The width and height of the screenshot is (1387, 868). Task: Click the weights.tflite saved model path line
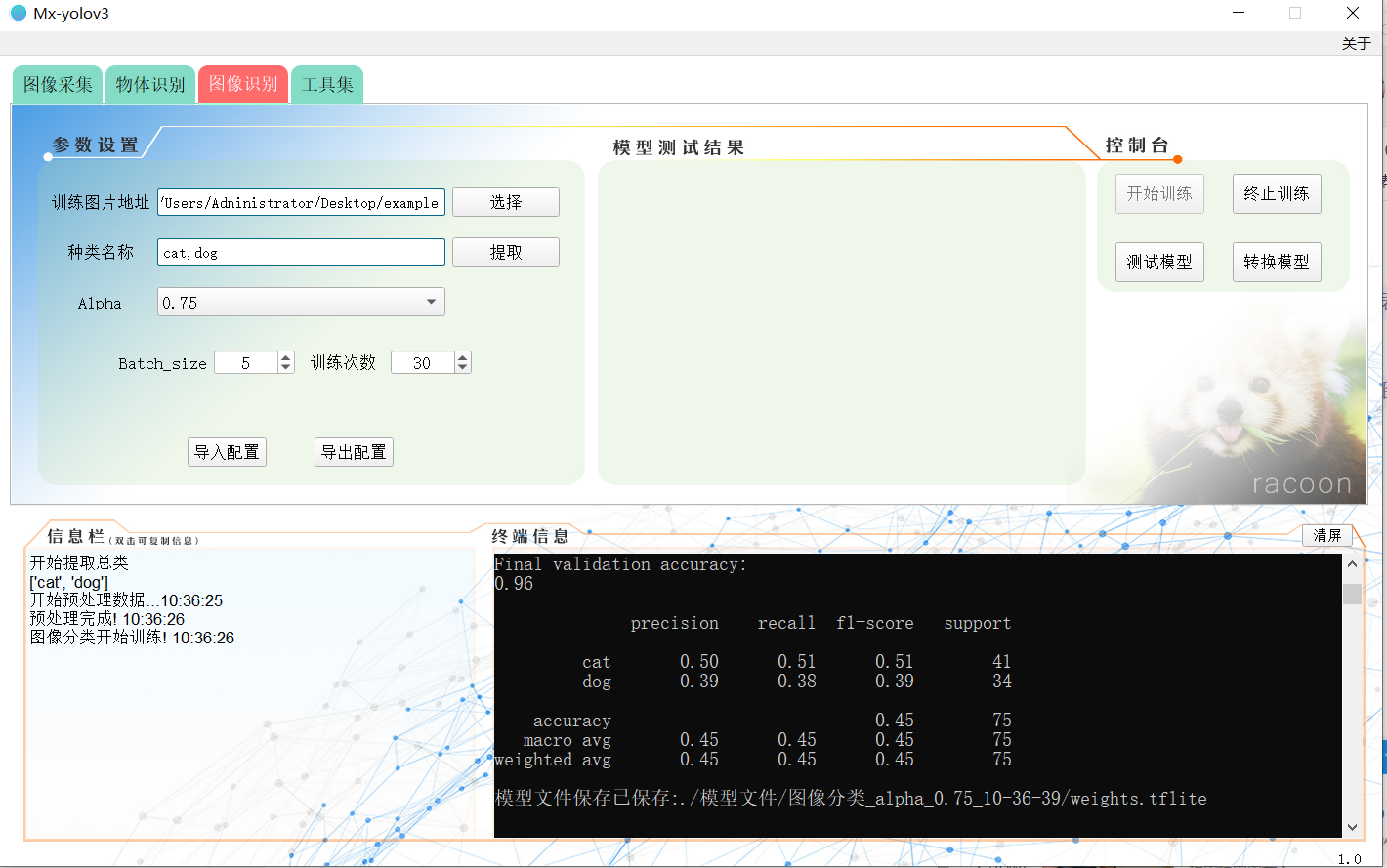click(851, 798)
